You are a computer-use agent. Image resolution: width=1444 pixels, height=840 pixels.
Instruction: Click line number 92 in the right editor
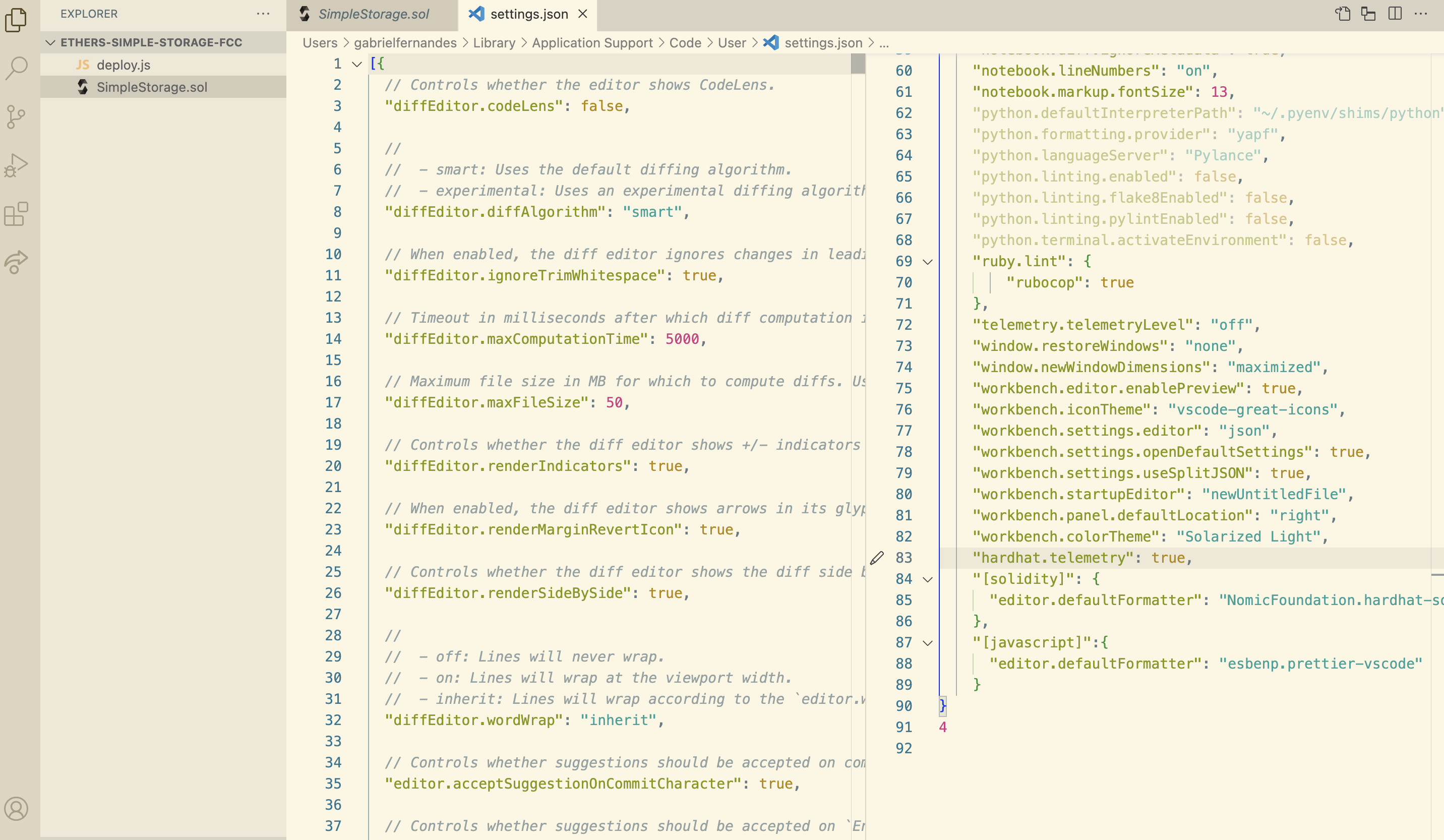click(904, 748)
